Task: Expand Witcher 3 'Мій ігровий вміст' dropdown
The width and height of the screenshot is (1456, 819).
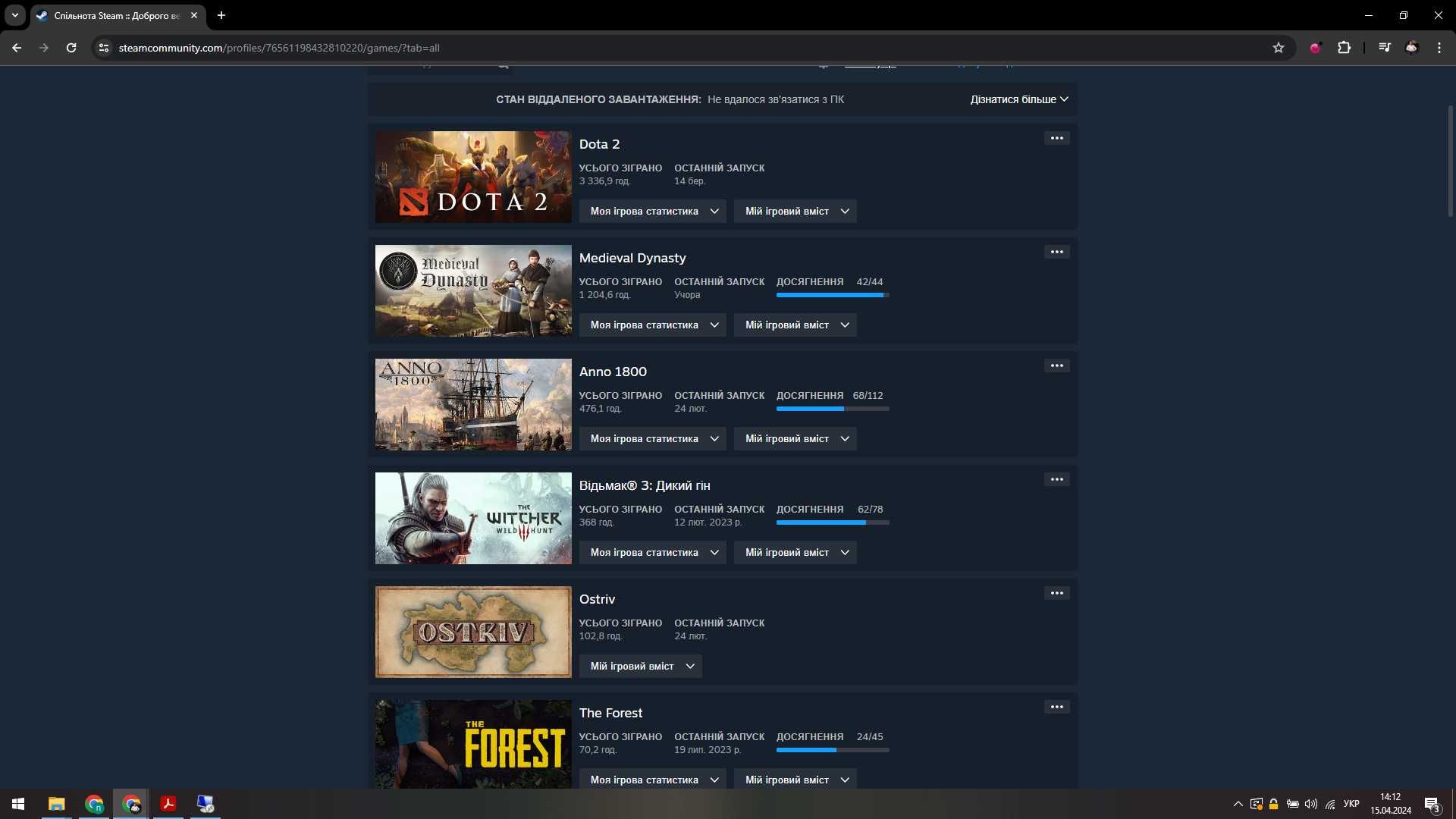Action: coord(795,552)
